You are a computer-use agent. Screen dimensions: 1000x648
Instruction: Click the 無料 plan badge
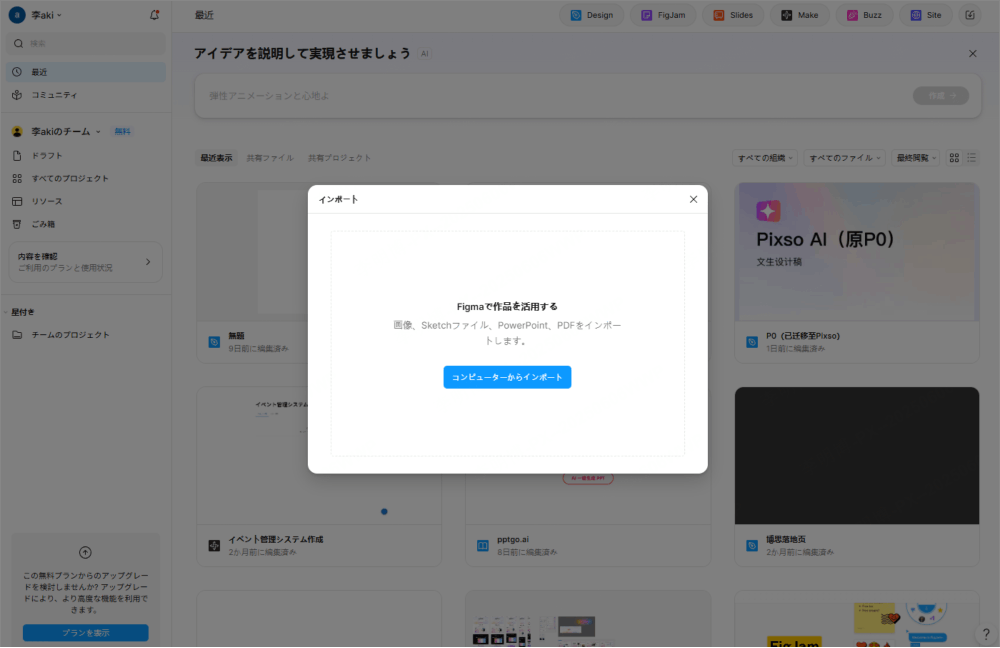click(122, 131)
